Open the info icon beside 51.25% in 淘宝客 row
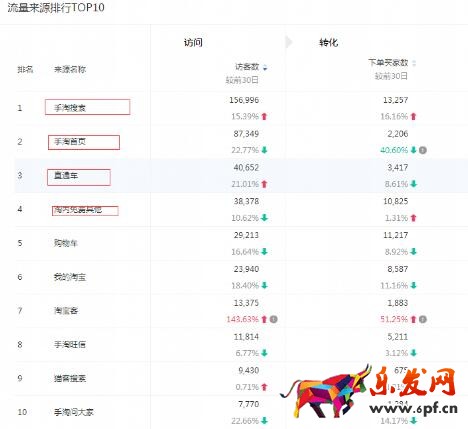The width and height of the screenshot is (468, 429). pyautogui.click(x=423, y=319)
